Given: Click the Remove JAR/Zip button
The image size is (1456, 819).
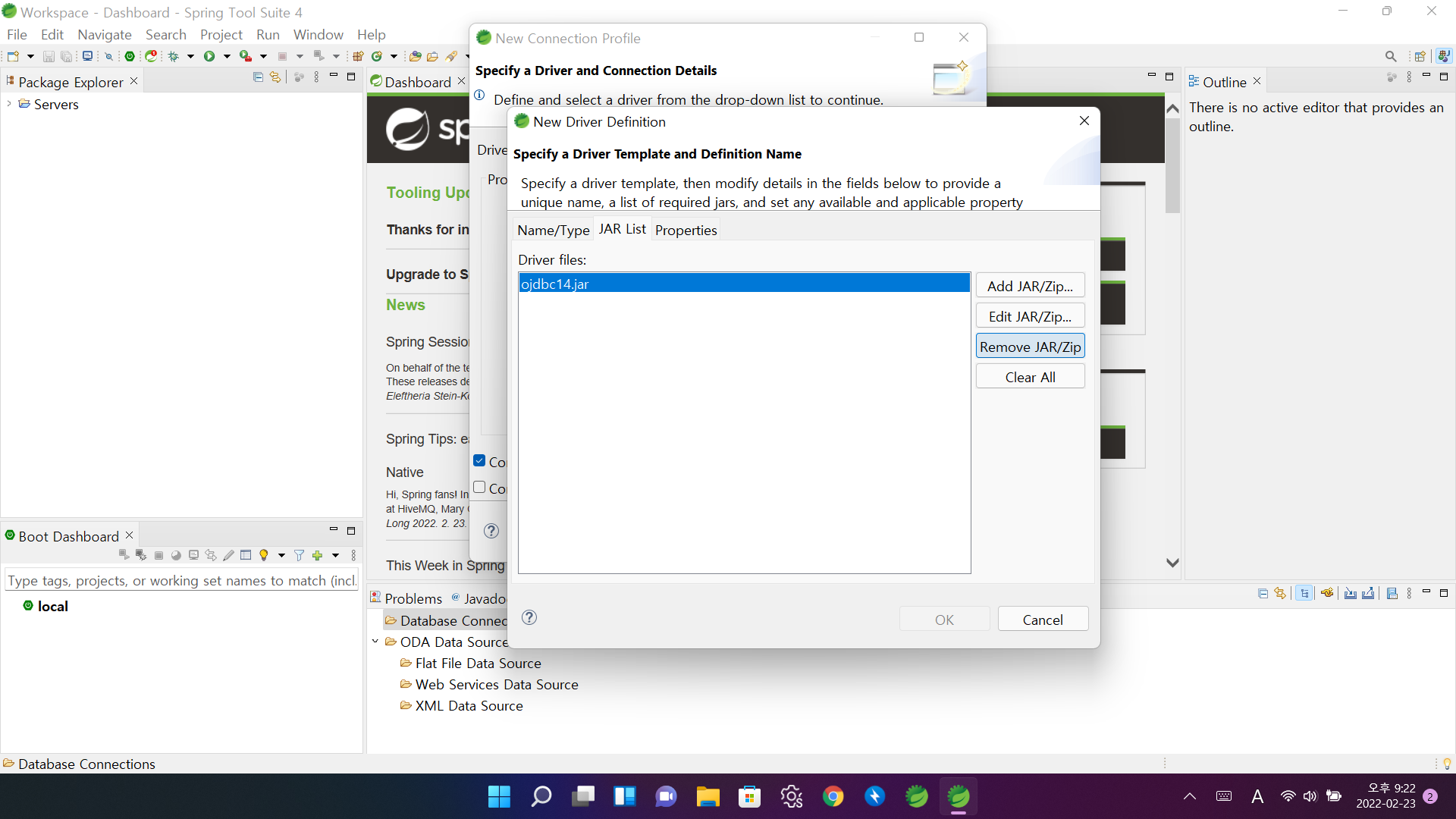Looking at the screenshot, I should [x=1030, y=347].
